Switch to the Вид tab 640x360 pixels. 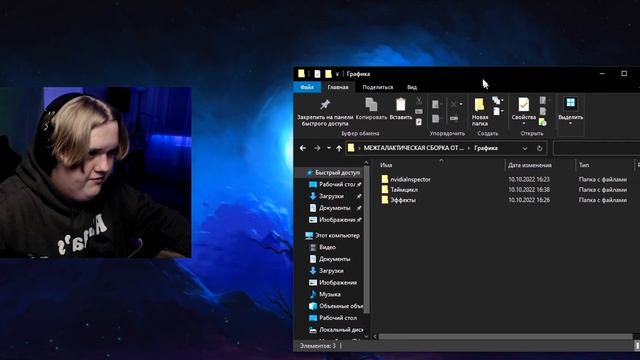click(x=412, y=87)
